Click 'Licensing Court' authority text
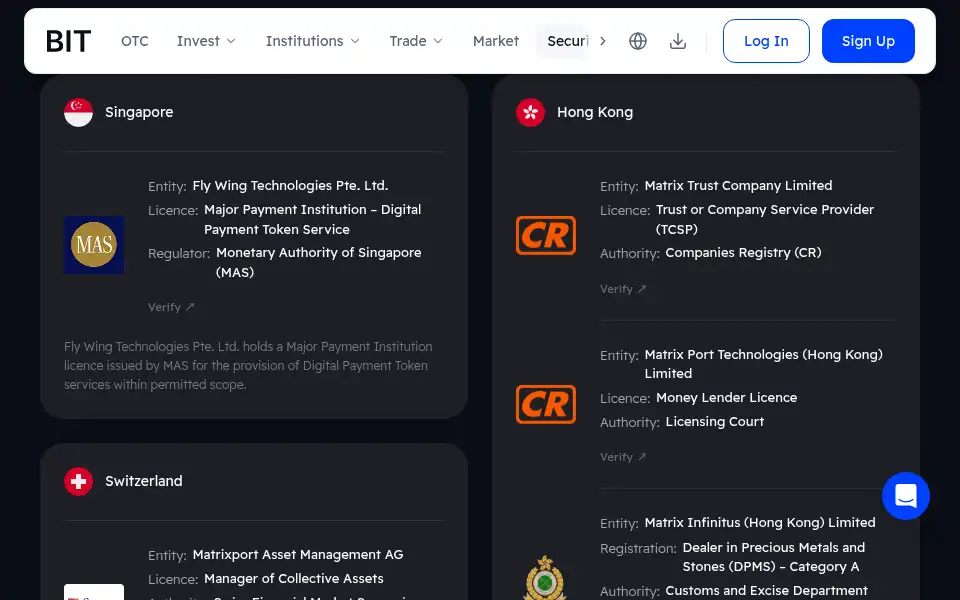This screenshot has height=600, width=960. 714,422
